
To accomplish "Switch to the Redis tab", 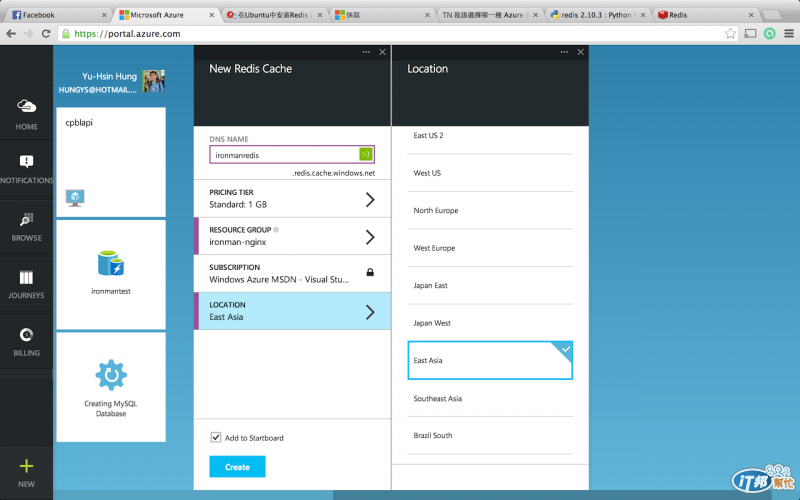I will point(706,15).
